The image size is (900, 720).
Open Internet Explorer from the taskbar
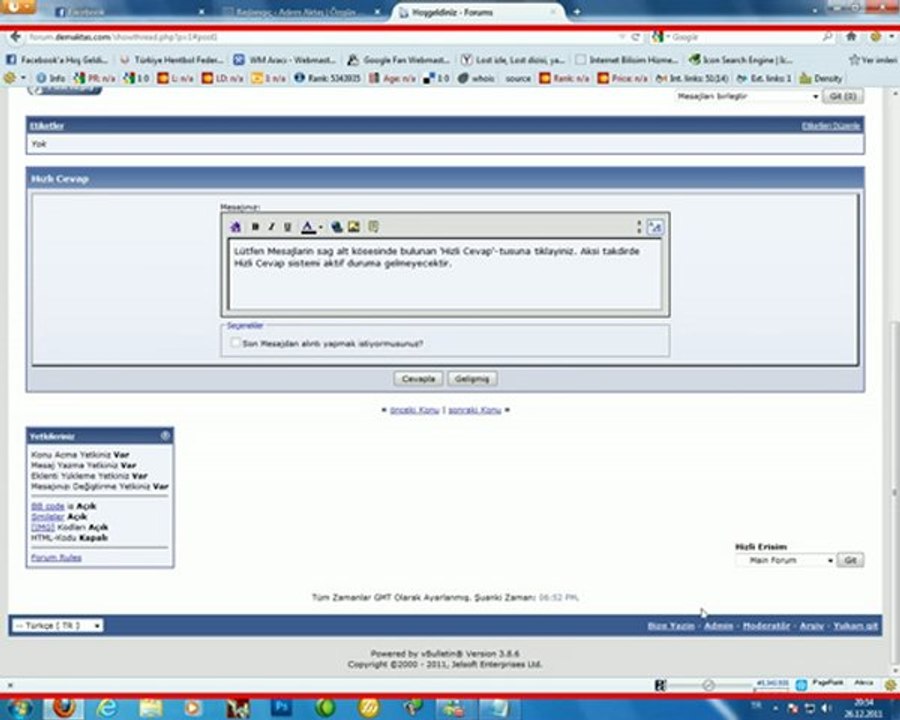(x=107, y=709)
